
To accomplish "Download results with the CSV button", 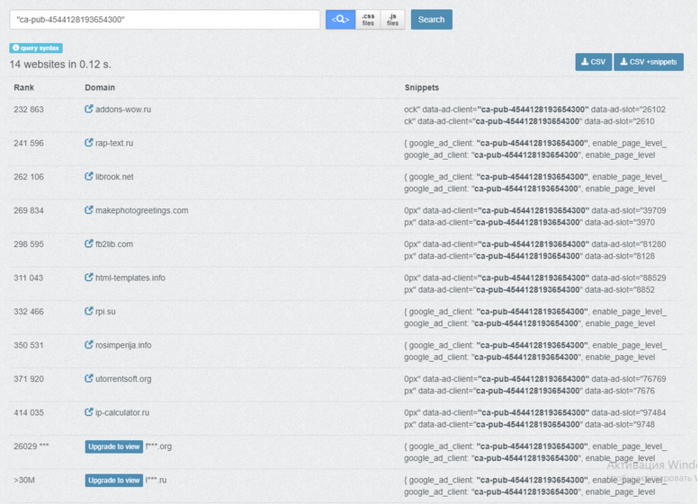I will (x=593, y=62).
